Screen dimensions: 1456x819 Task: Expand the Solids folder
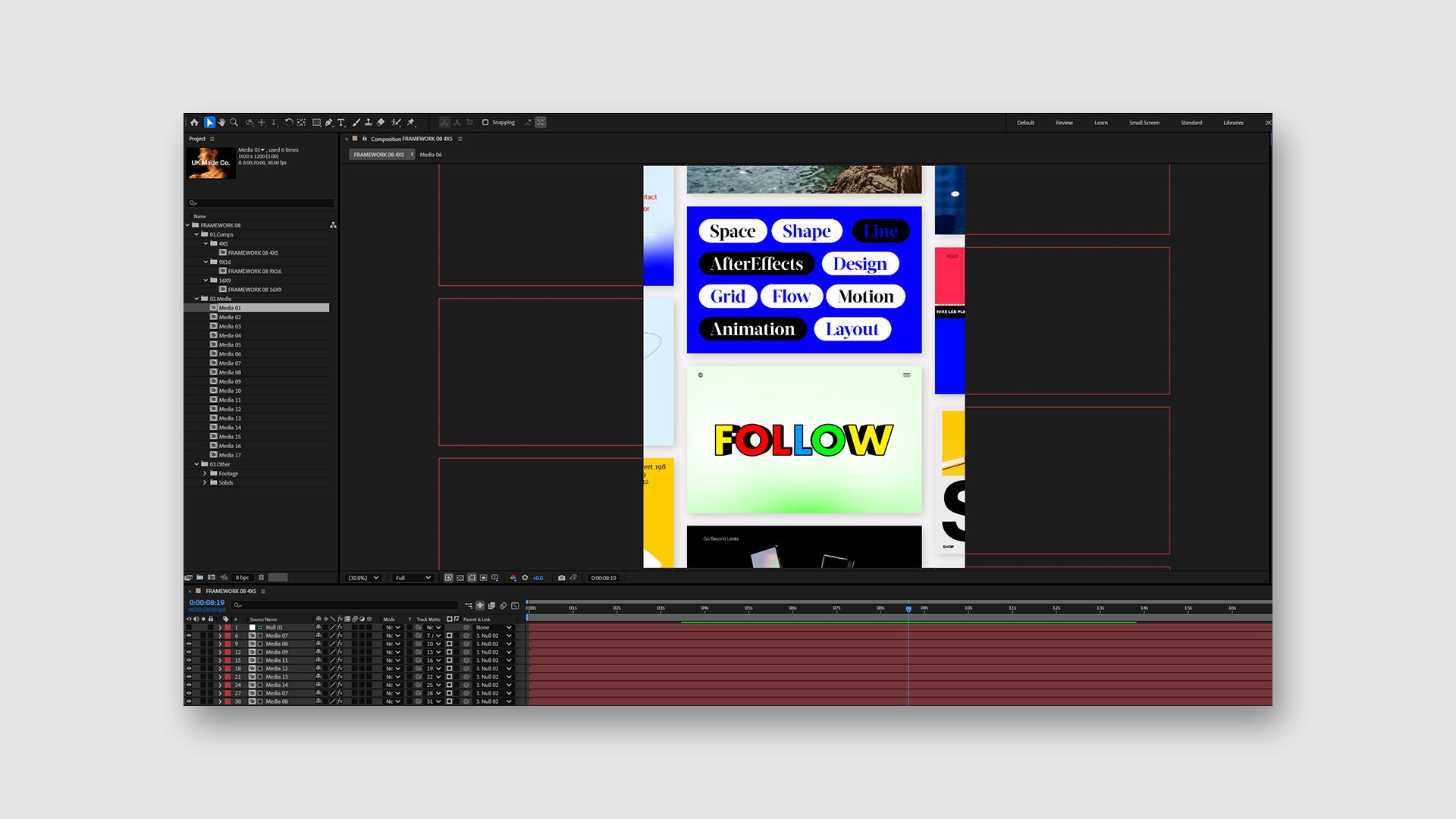(x=205, y=482)
